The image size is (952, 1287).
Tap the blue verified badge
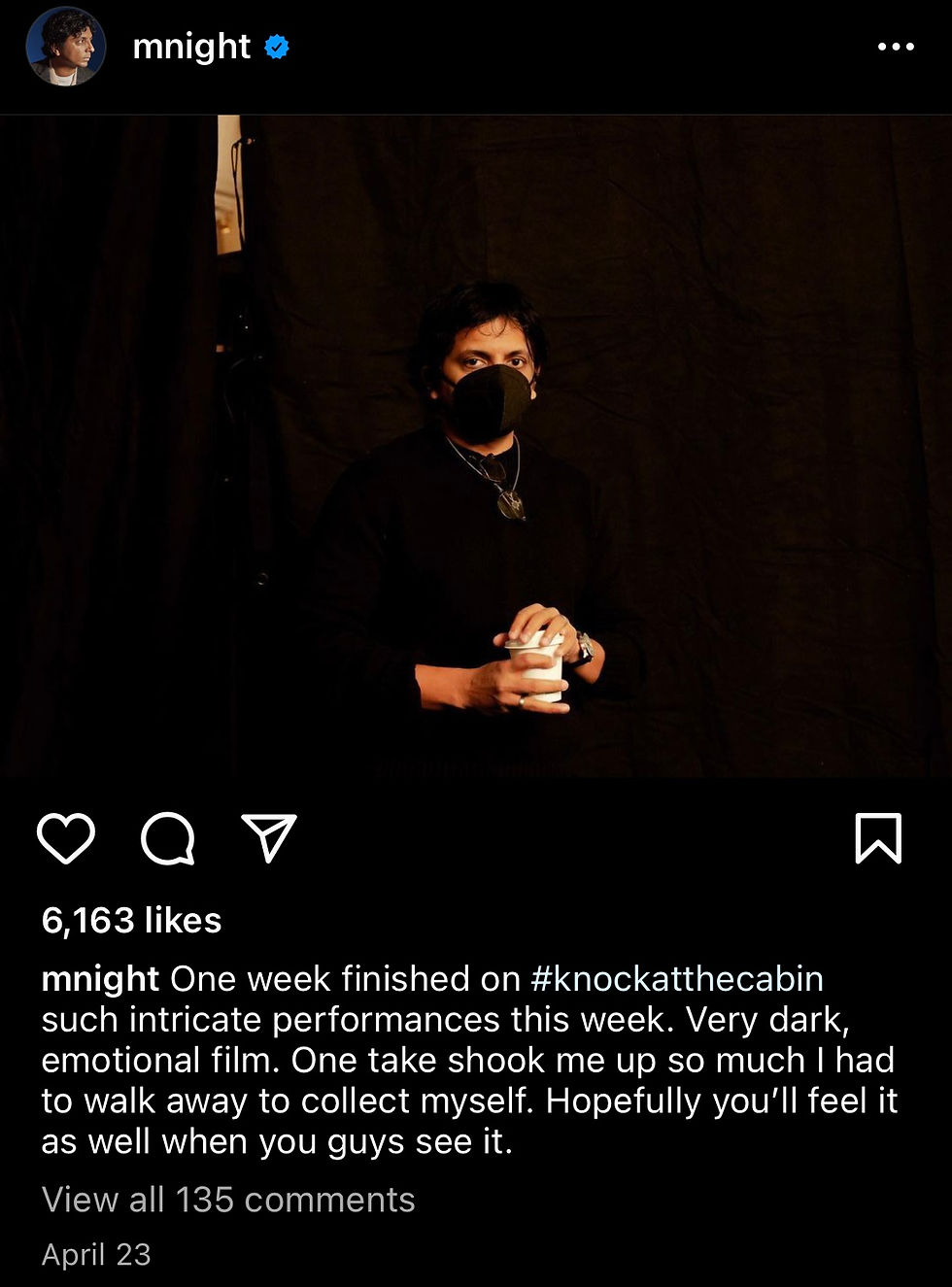[x=277, y=47]
